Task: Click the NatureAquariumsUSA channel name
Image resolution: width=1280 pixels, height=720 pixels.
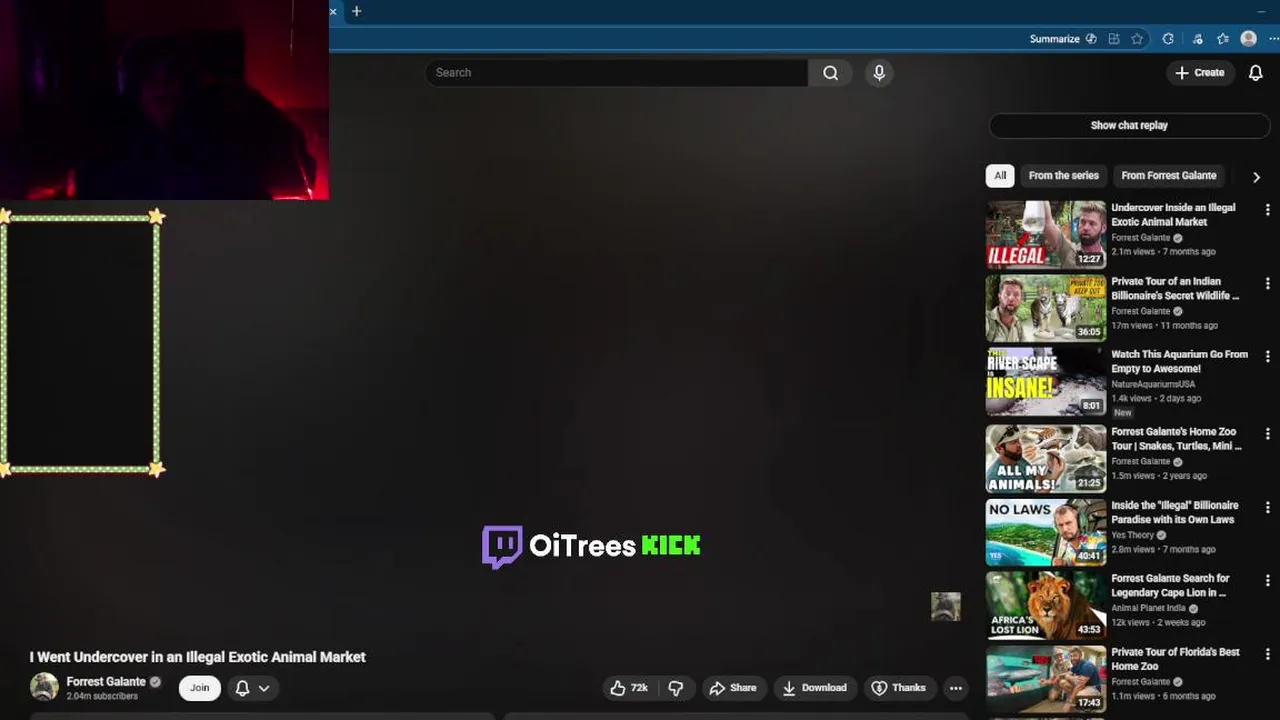Action: point(1153,384)
